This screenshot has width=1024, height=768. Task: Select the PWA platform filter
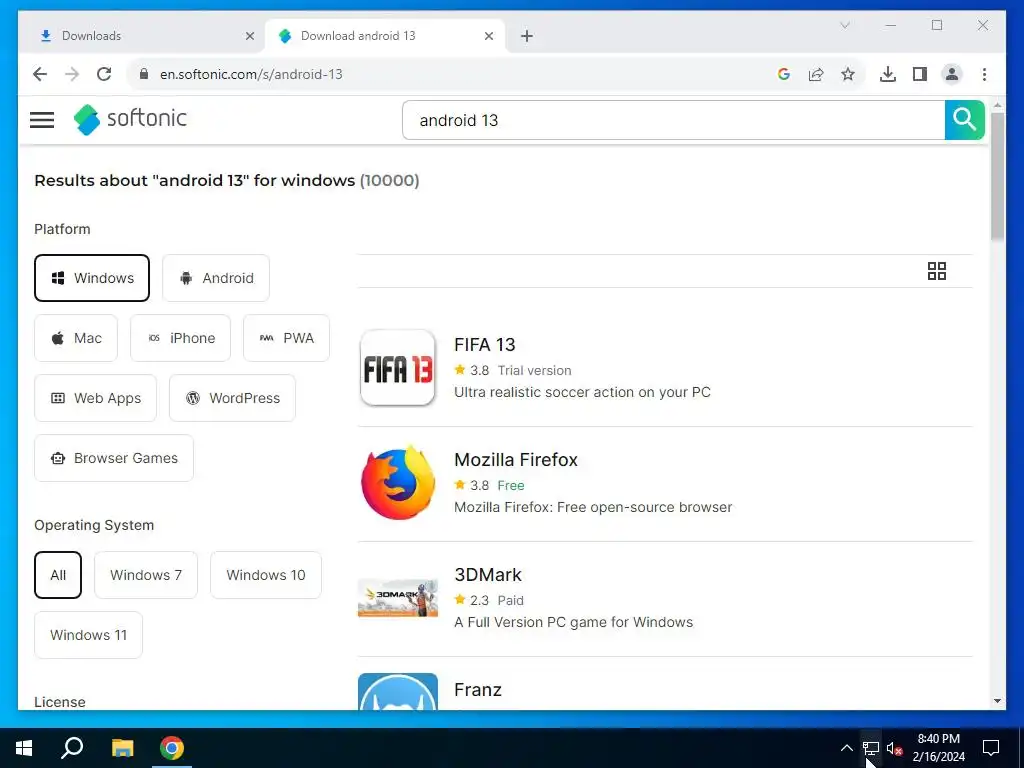click(x=286, y=338)
